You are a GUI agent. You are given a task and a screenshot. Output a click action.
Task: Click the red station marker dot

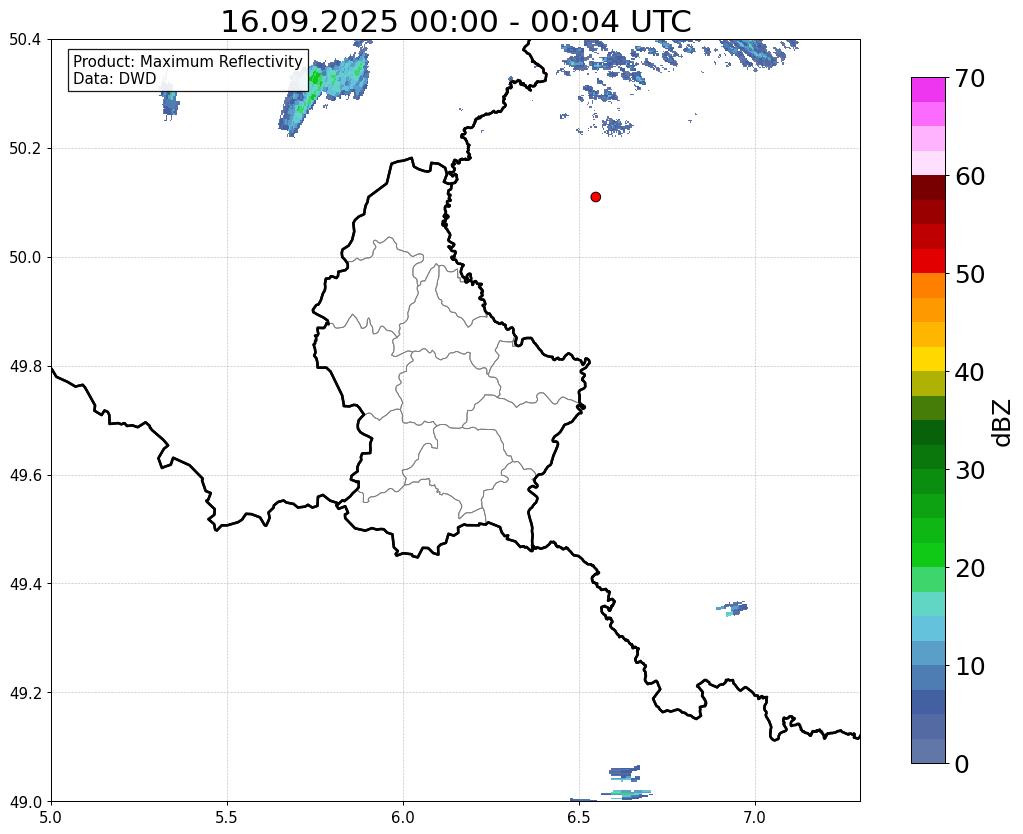pyautogui.click(x=595, y=196)
